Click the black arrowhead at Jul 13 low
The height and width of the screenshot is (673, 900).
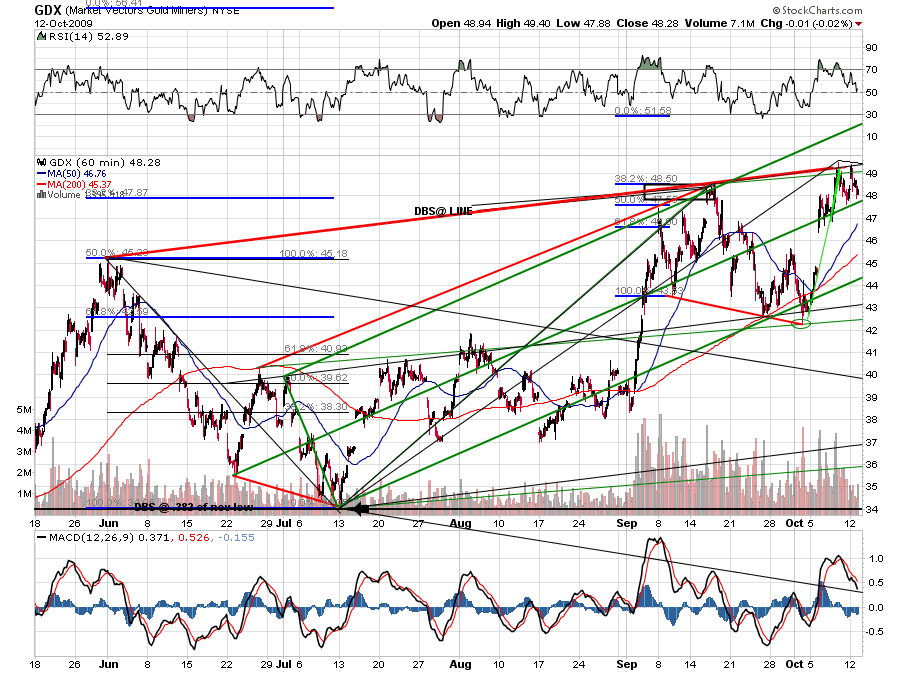tap(360, 509)
